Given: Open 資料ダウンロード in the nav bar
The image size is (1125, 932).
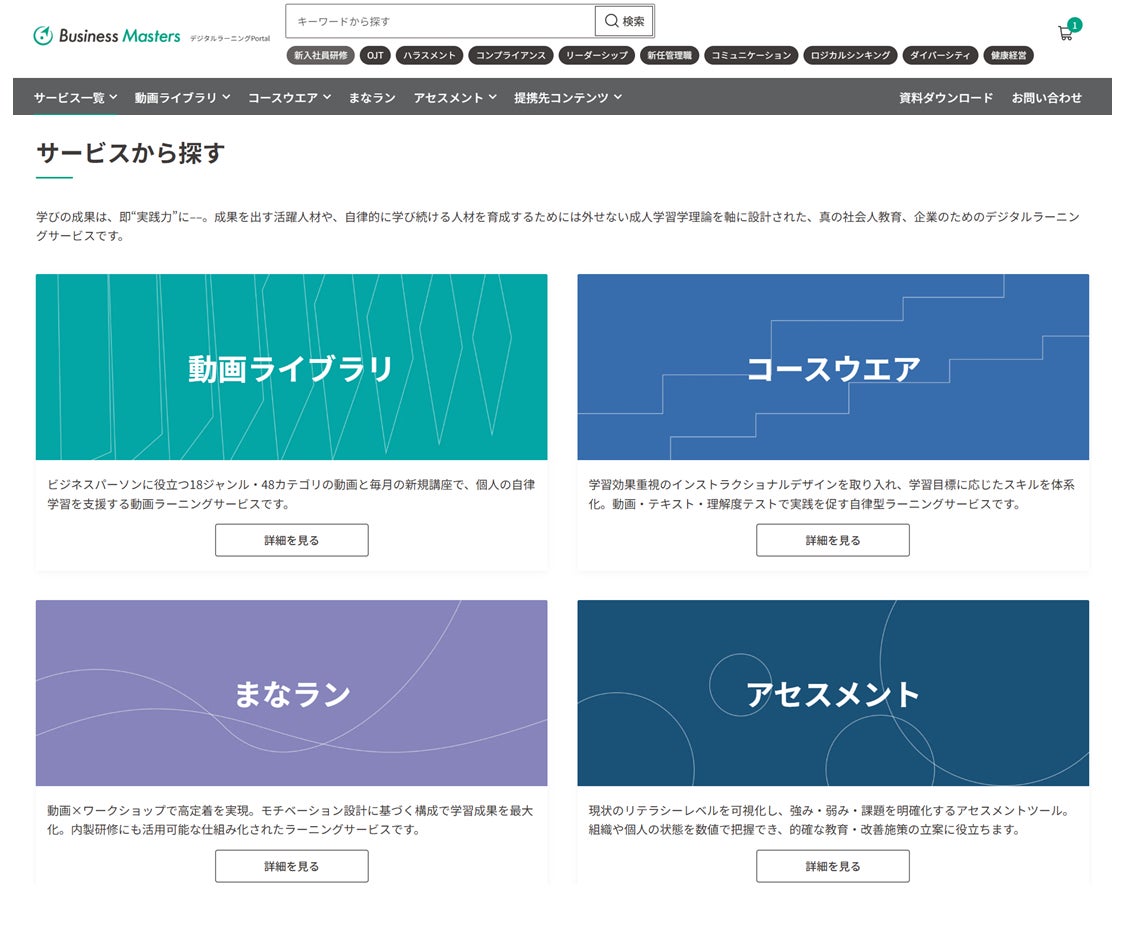Looking at the screenshot, I should 946,98.
